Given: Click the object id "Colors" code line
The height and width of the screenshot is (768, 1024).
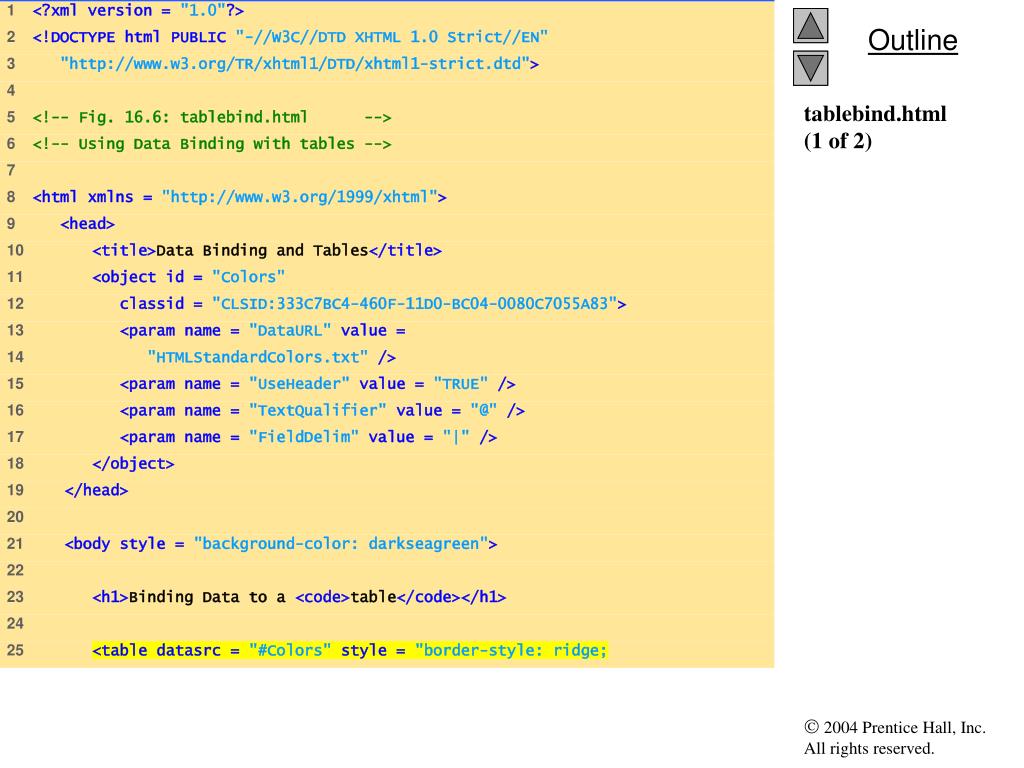Looking at the screenshot, I should 189,277.
